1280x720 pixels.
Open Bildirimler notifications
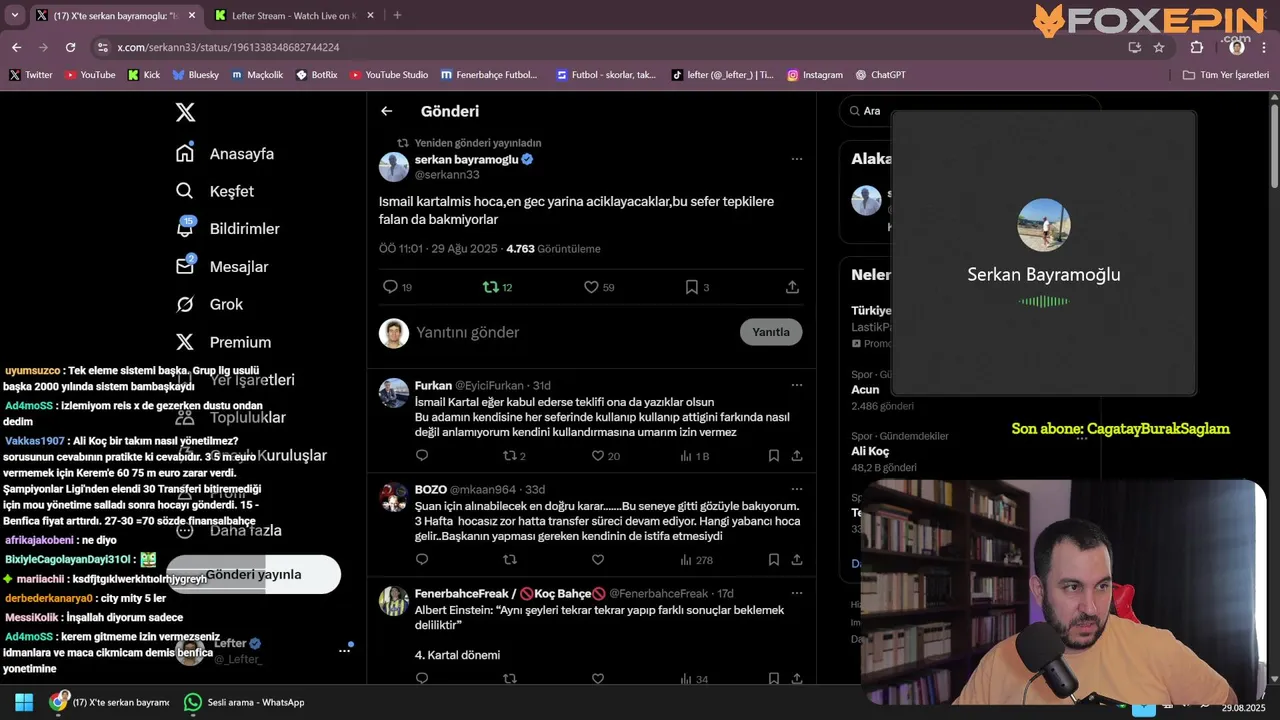pos(228,229)
